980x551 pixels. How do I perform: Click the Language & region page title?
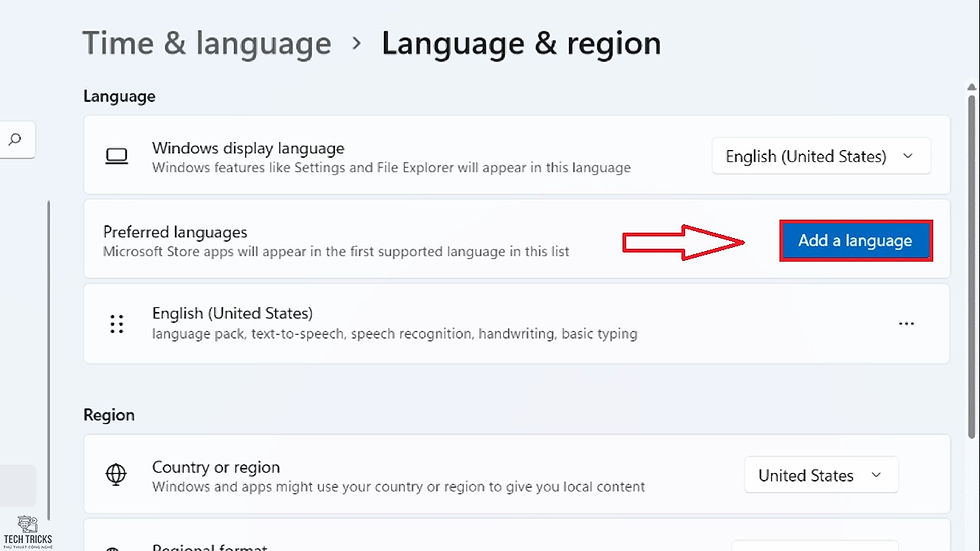521,44
